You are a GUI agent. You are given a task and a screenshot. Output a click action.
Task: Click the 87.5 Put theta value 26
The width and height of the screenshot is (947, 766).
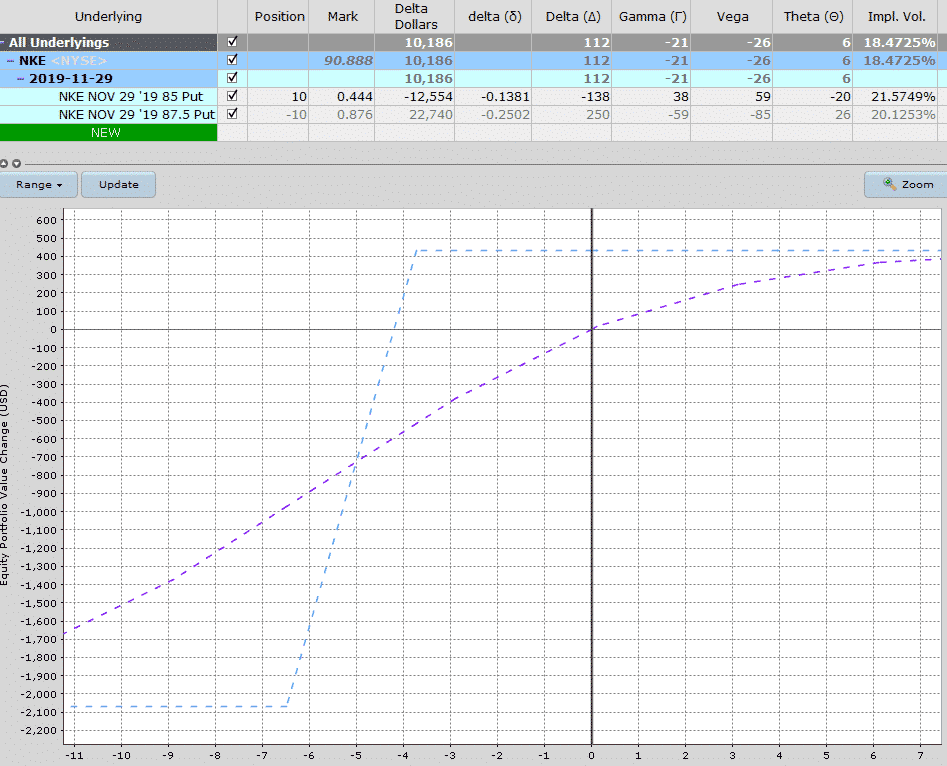point(843,115)
